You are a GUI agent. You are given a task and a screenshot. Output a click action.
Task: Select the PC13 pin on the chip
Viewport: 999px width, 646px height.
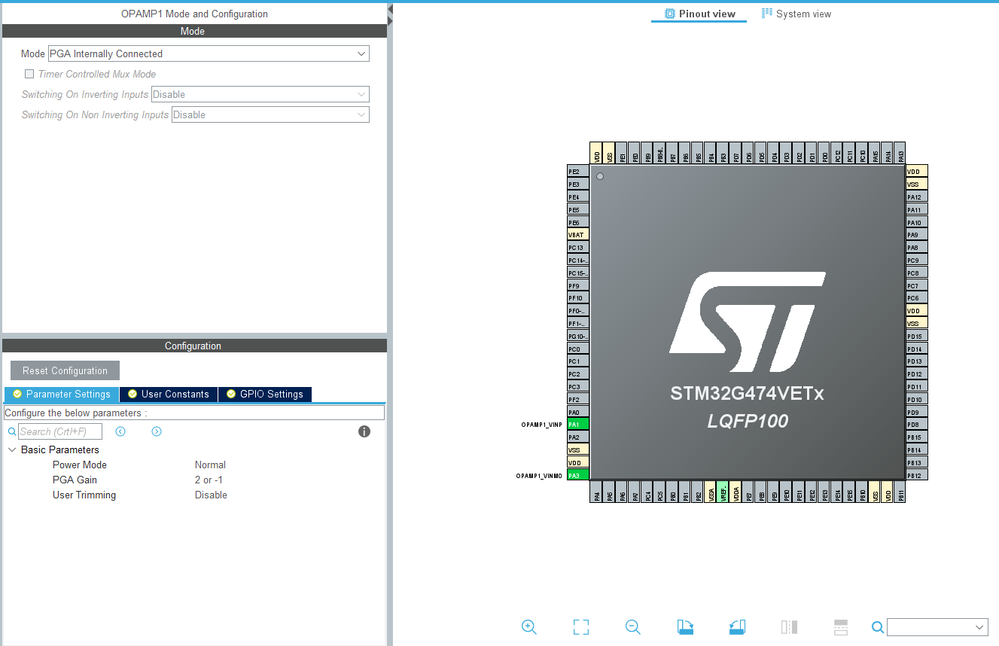578,248
